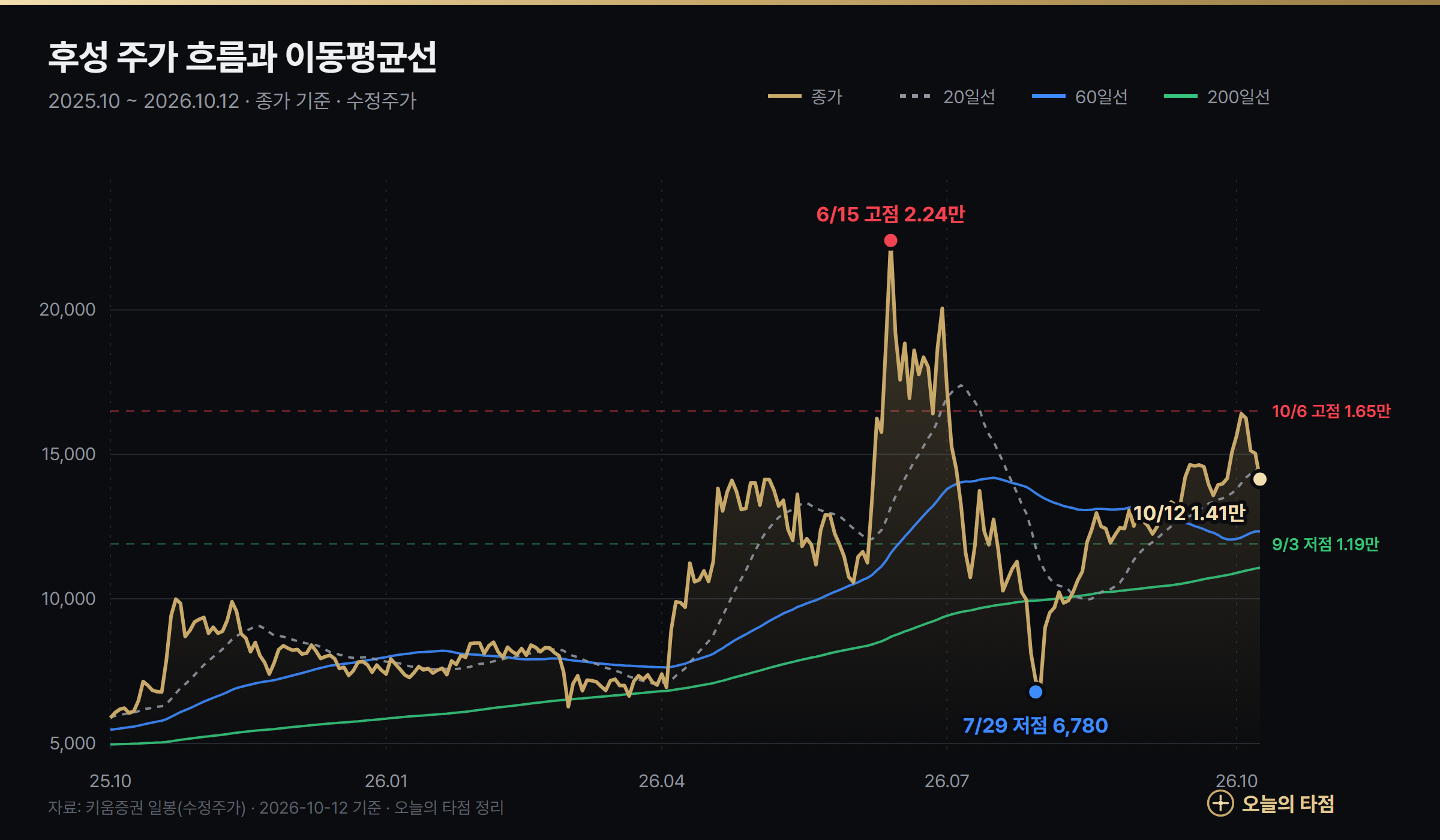The height and width of the screenshot is (840, 1440).
Task: Click the 25.10 x-axis date label
Action: pos(110,781)
